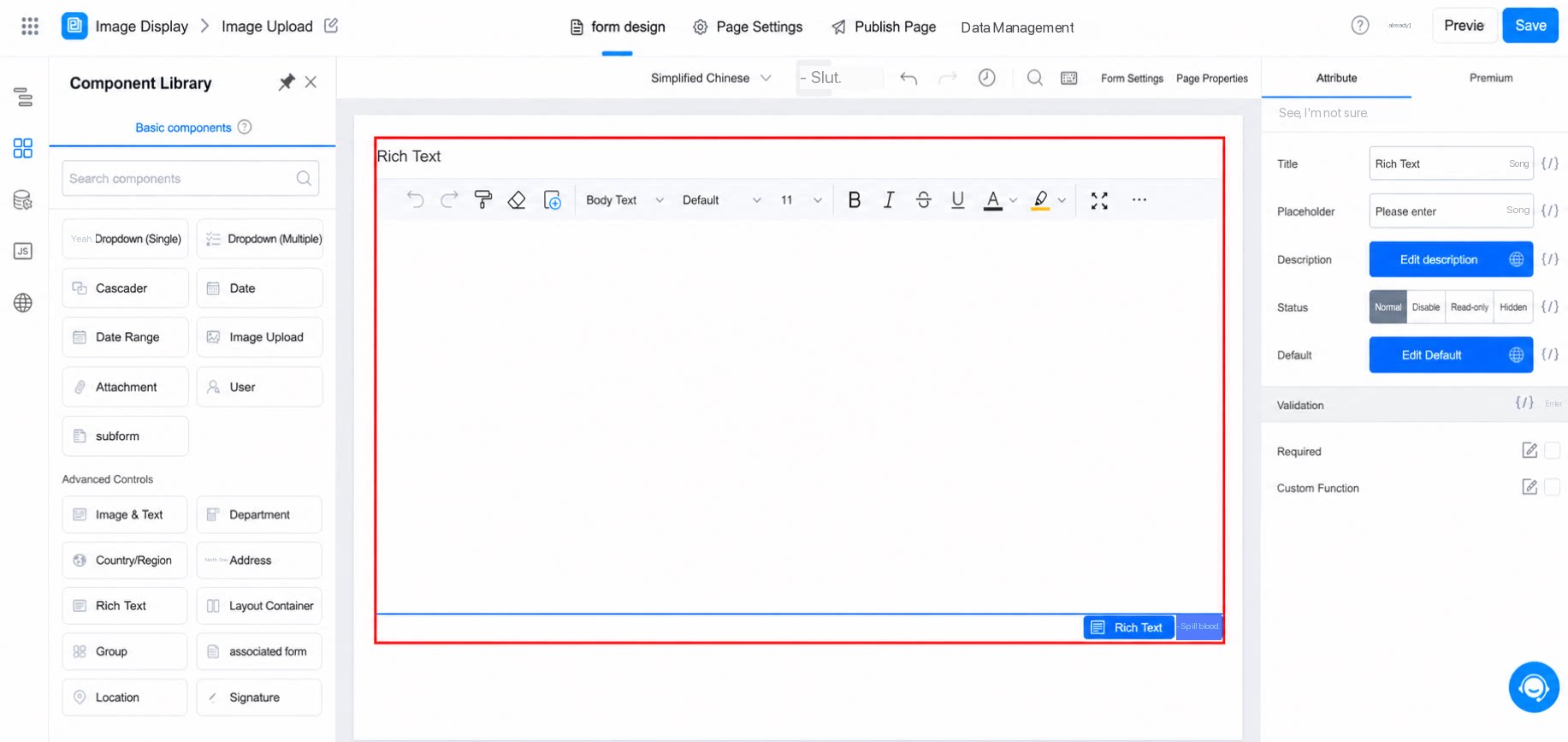The image size is (1568, 742).
Task: Pin the Component Library panel
Action: 286,82
